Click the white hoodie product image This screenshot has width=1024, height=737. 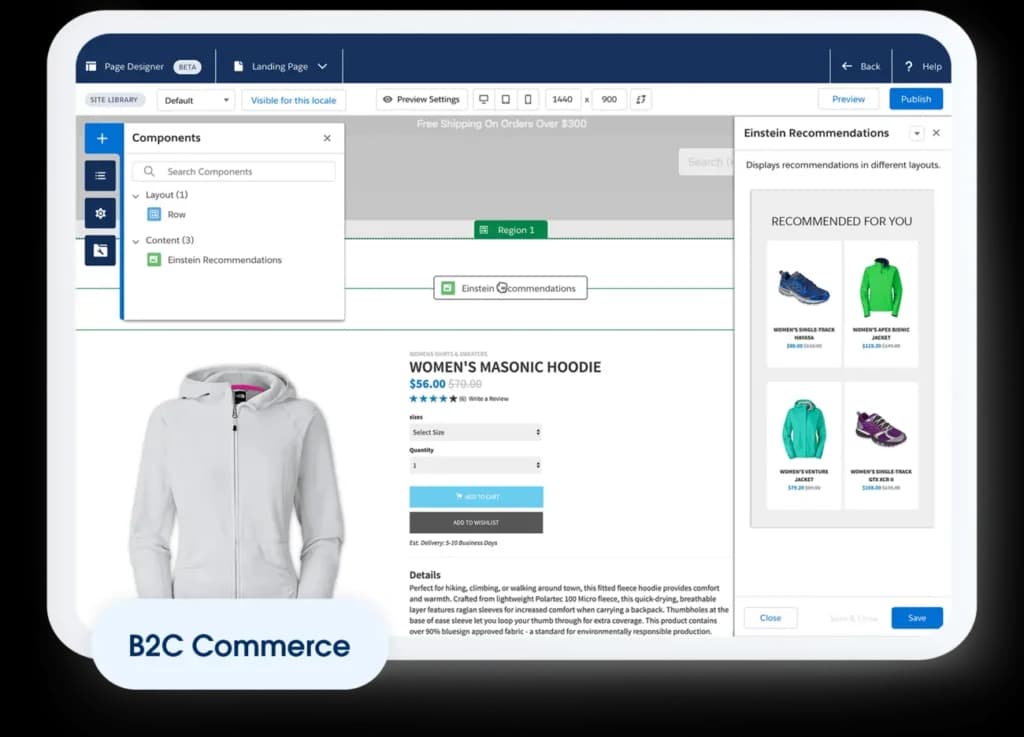(236, 482)
